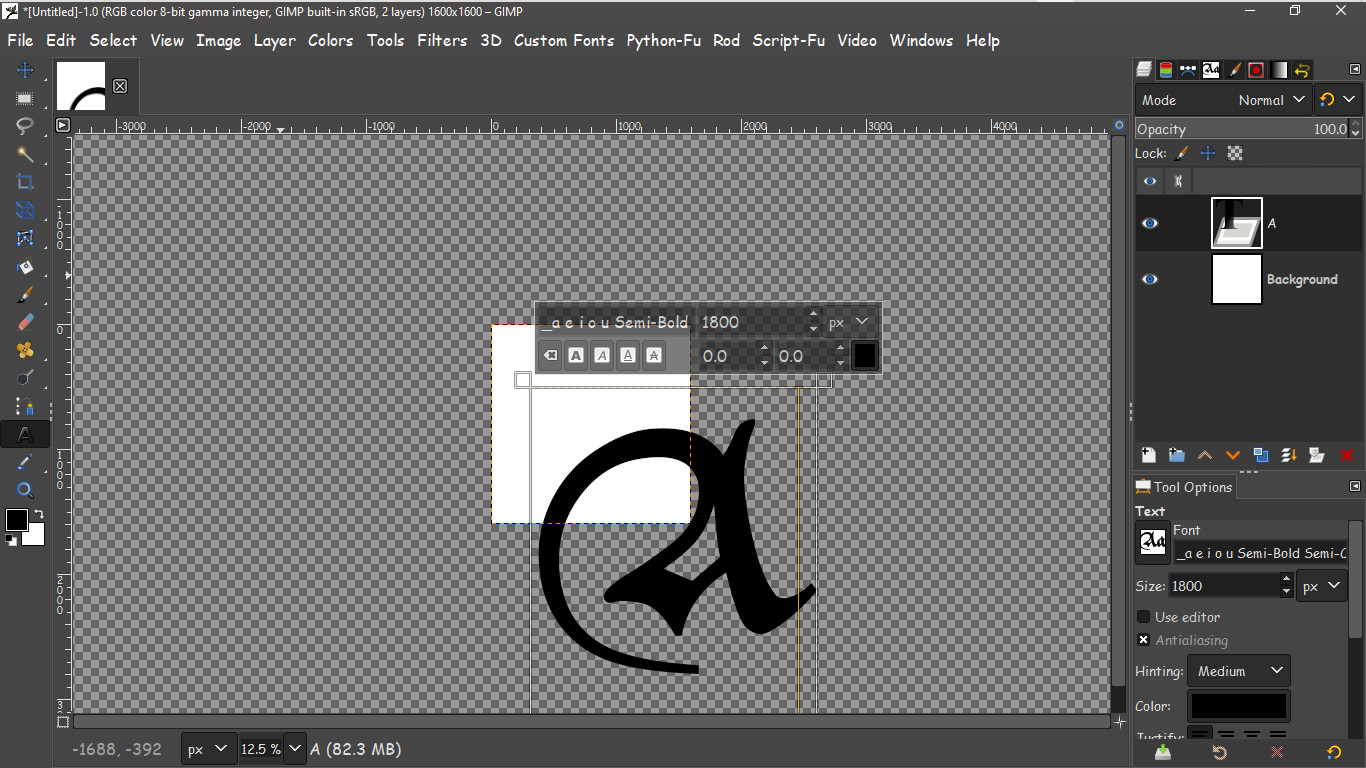The image size is (1366, 768).
Task: Clear text style in on-canvas editor
Action: pyautogui.click(x=550, y=355)
